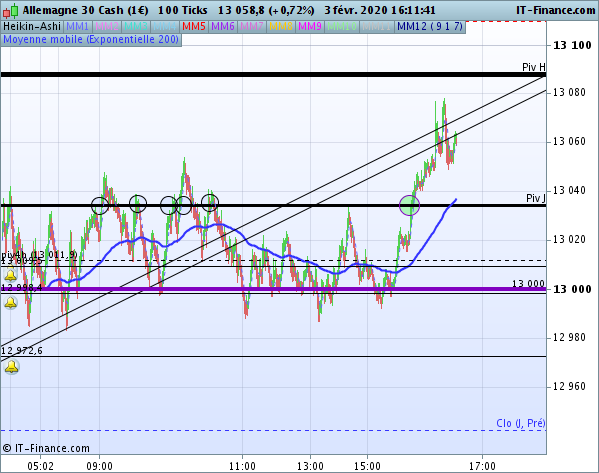Screen dimensions: 599x473
Task: Select the red MM5 indicator label
Action: (194, 26)
